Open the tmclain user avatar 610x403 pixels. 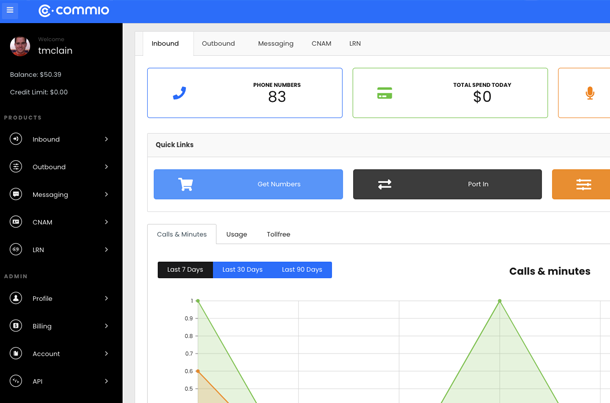[x=20, y=46]
